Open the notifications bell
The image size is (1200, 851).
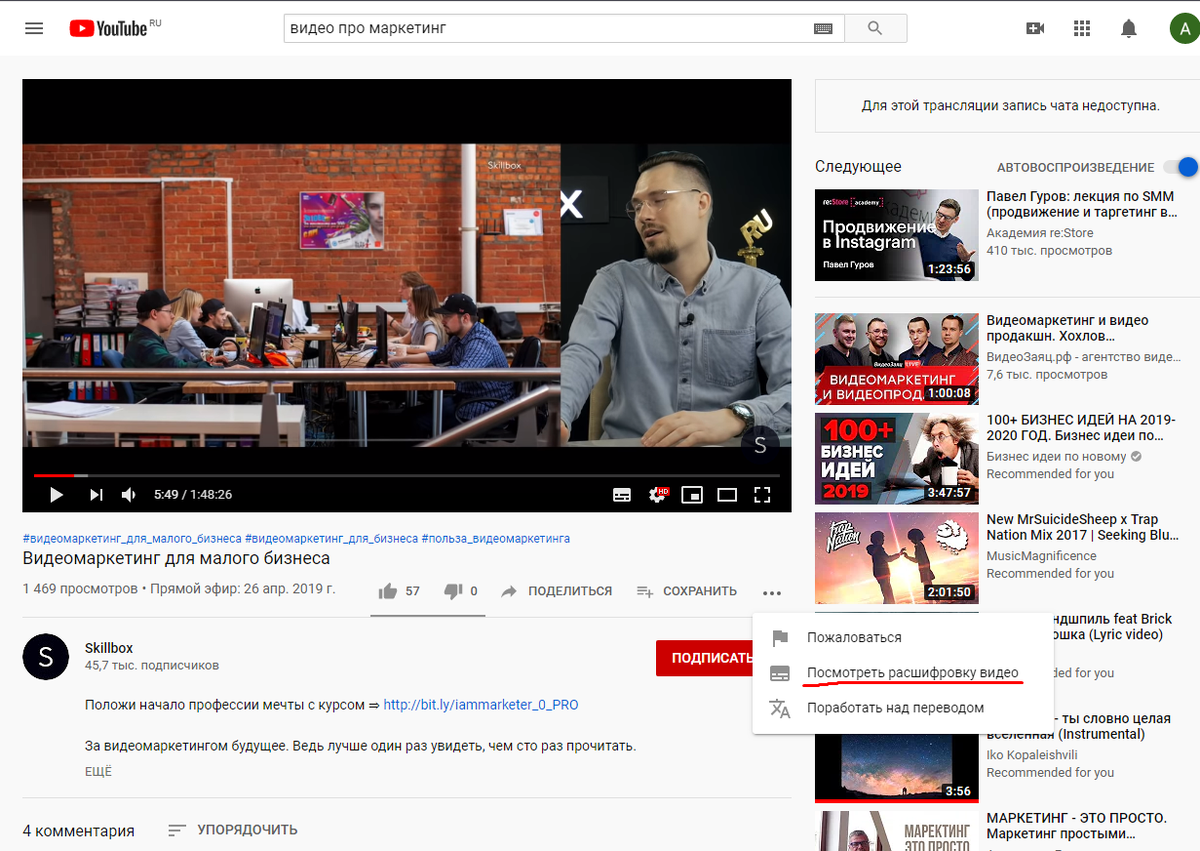[1129, 29]
